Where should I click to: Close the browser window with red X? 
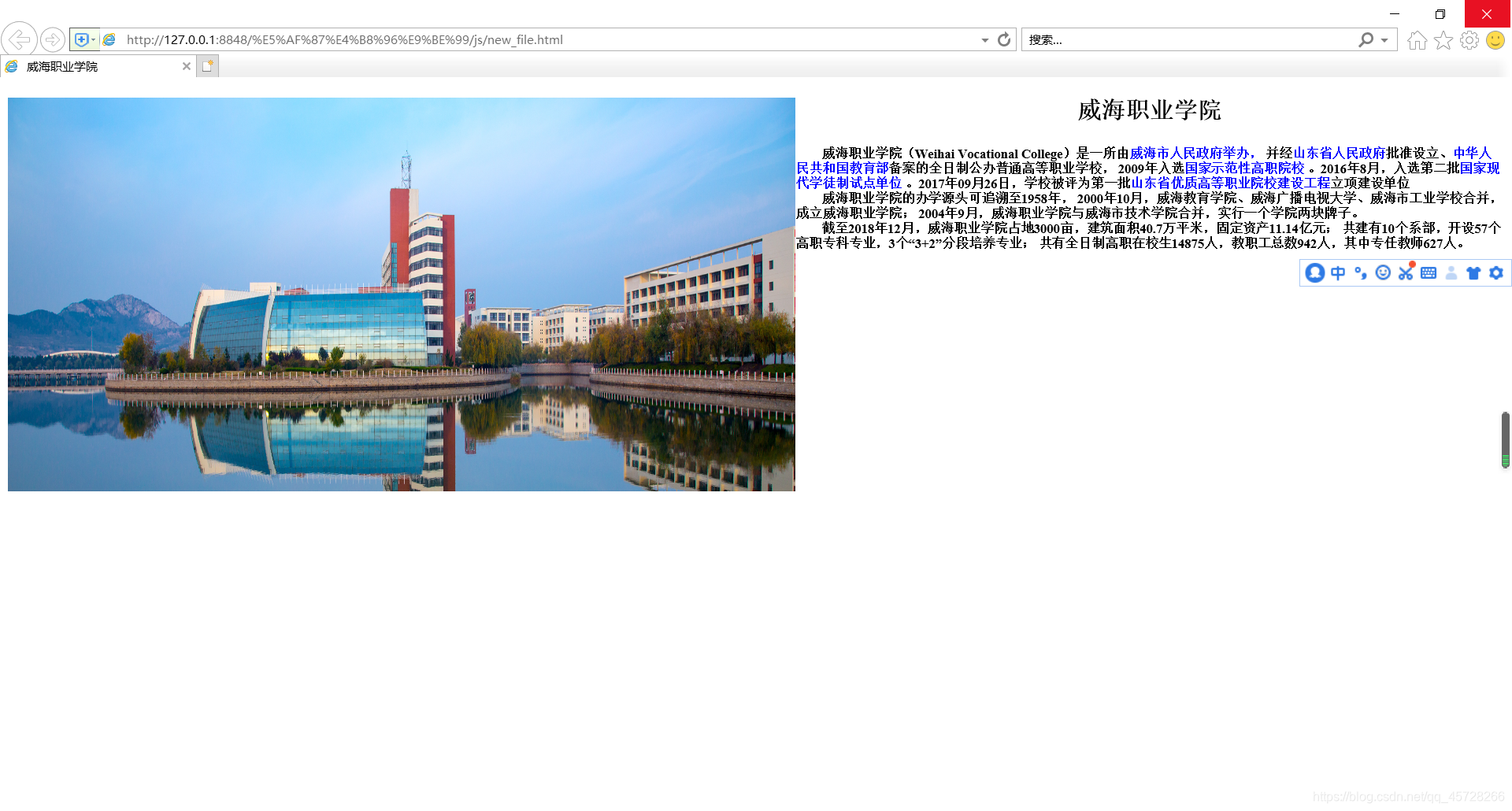coord(1487,13)
